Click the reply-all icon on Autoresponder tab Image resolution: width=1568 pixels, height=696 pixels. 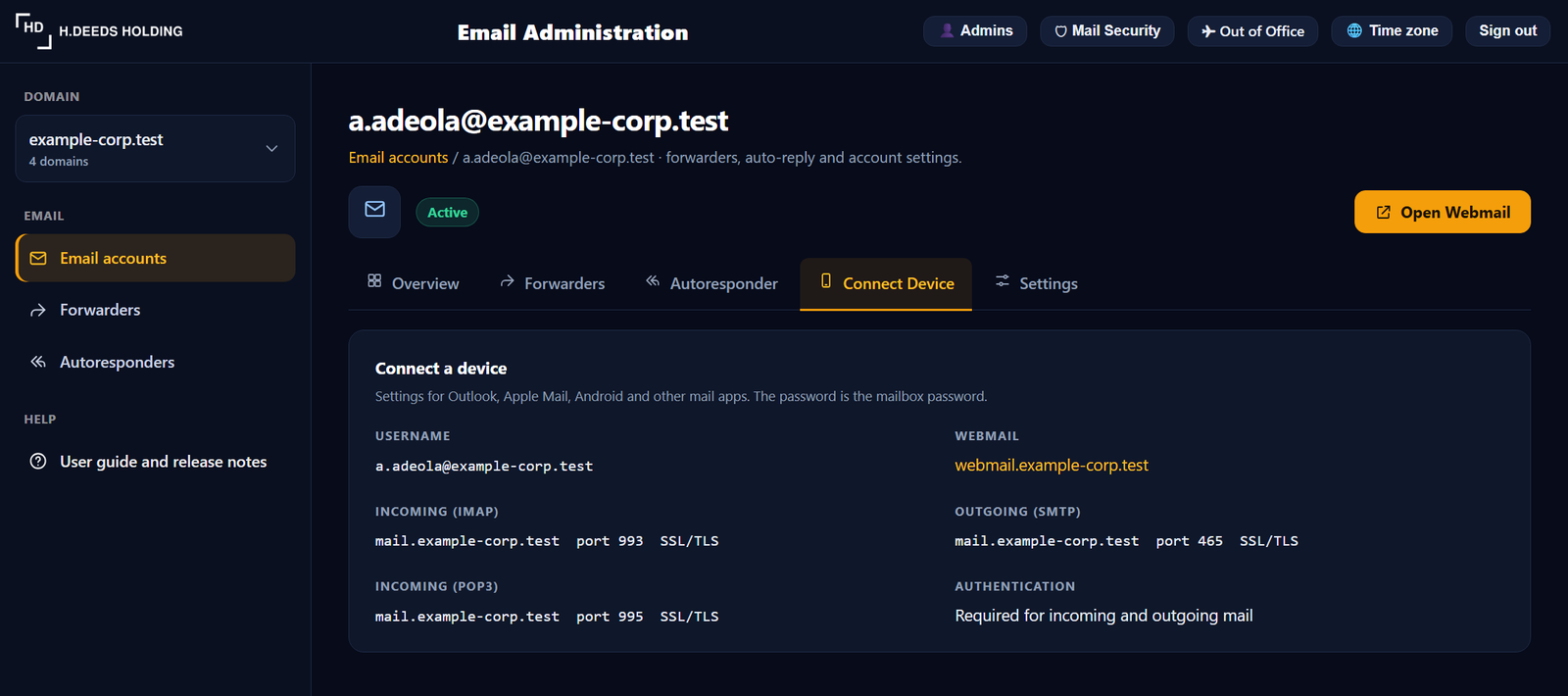pyautogui.click(x=653, y=281)
